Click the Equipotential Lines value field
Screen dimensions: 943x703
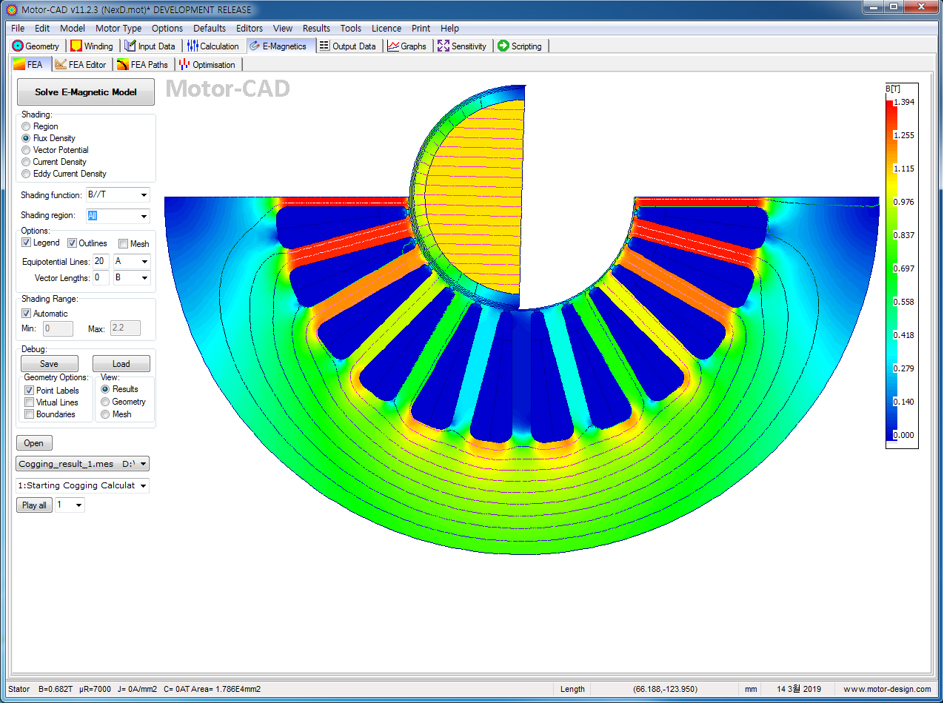tap(101, 261)
